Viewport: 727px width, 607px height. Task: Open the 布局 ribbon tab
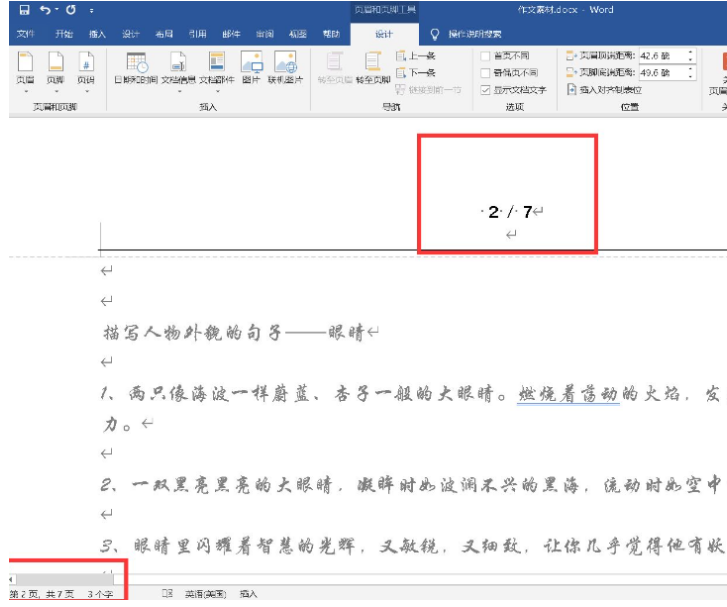click(164, 34)
